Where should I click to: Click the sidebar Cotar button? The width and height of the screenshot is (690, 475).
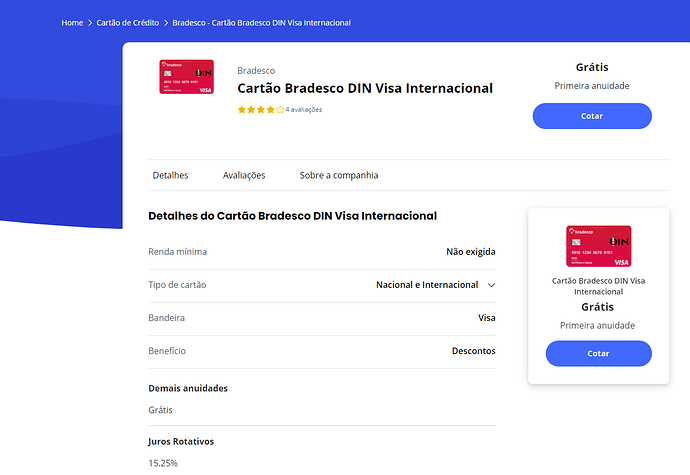point(598,353)
